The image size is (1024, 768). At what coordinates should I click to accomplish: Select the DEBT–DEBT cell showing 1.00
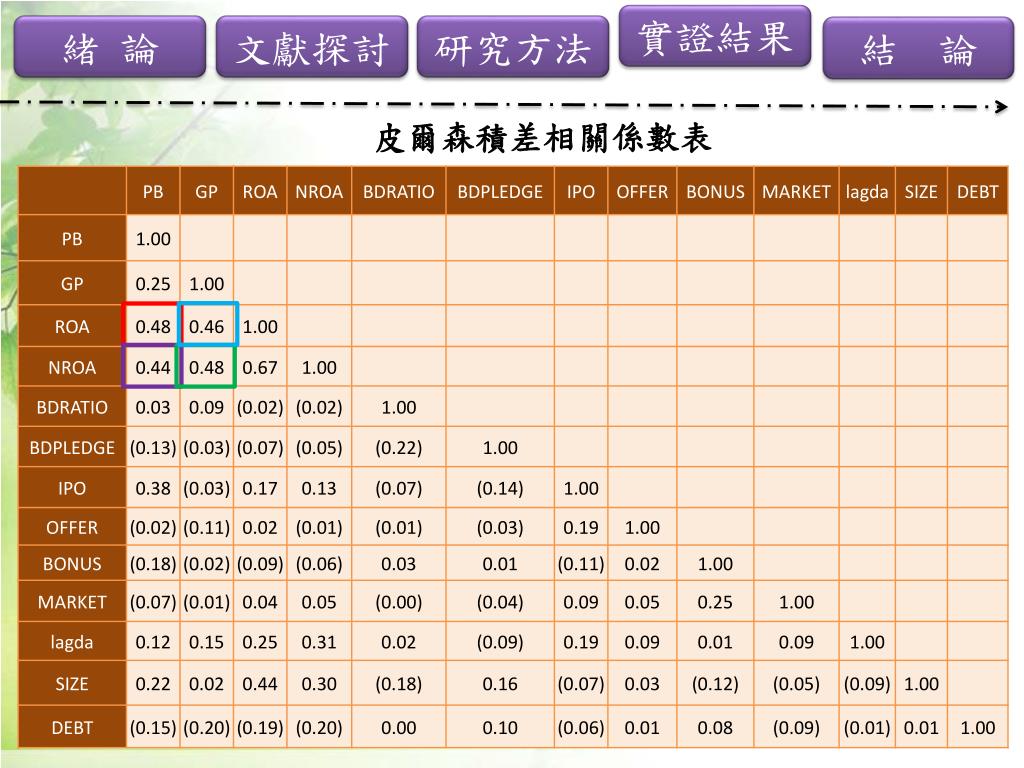tap(978, 727)
